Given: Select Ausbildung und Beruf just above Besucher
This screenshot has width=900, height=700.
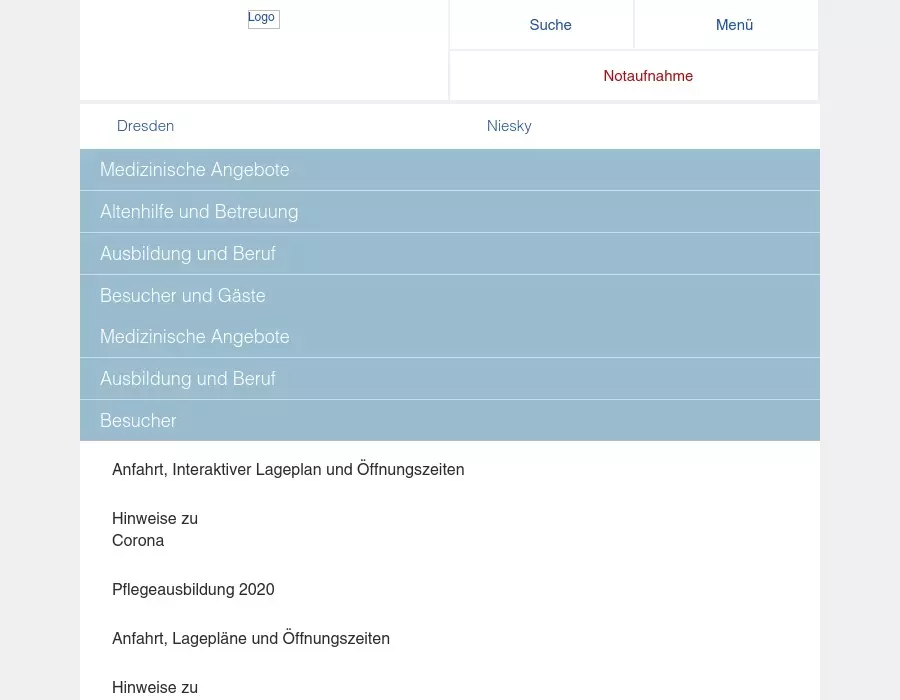Looking at the screenshot, I should 188,379.
